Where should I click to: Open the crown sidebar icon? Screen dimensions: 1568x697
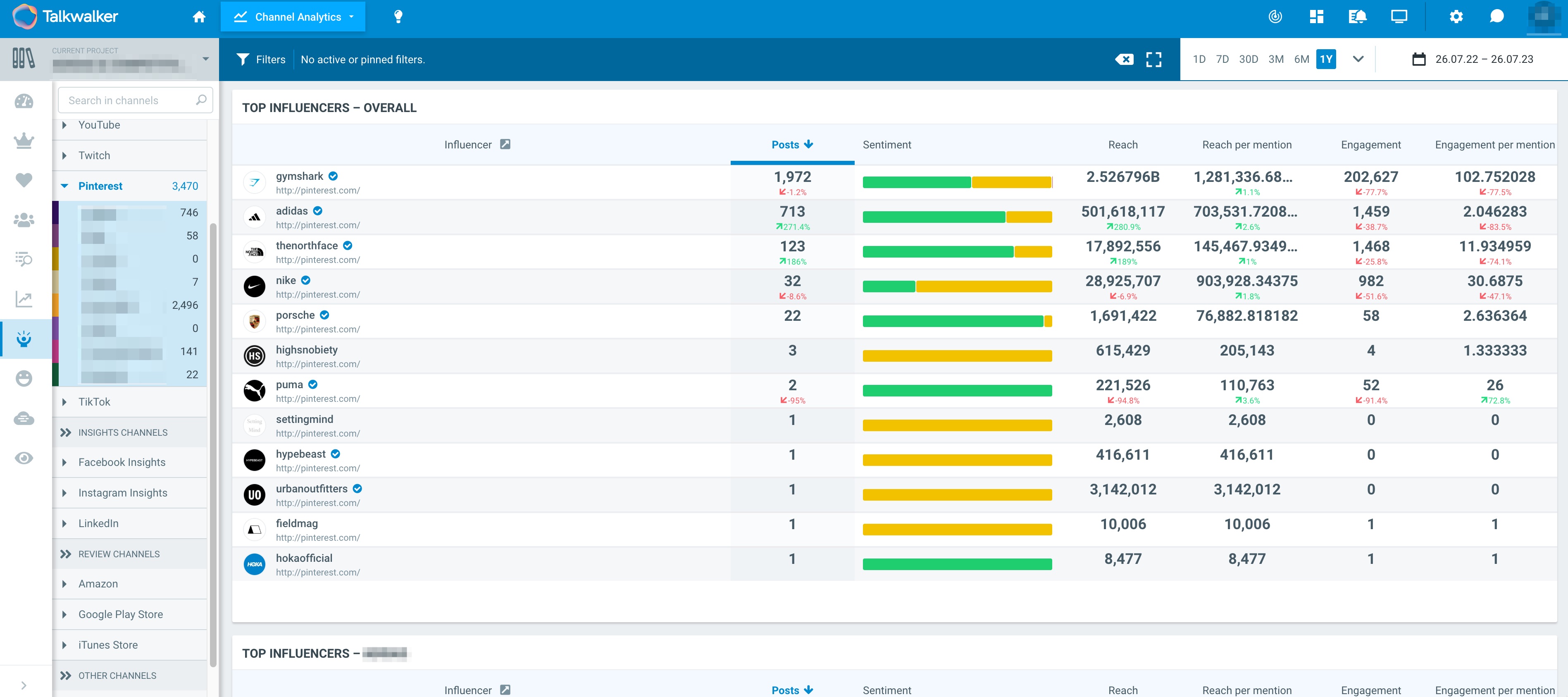tap(24, 141)
